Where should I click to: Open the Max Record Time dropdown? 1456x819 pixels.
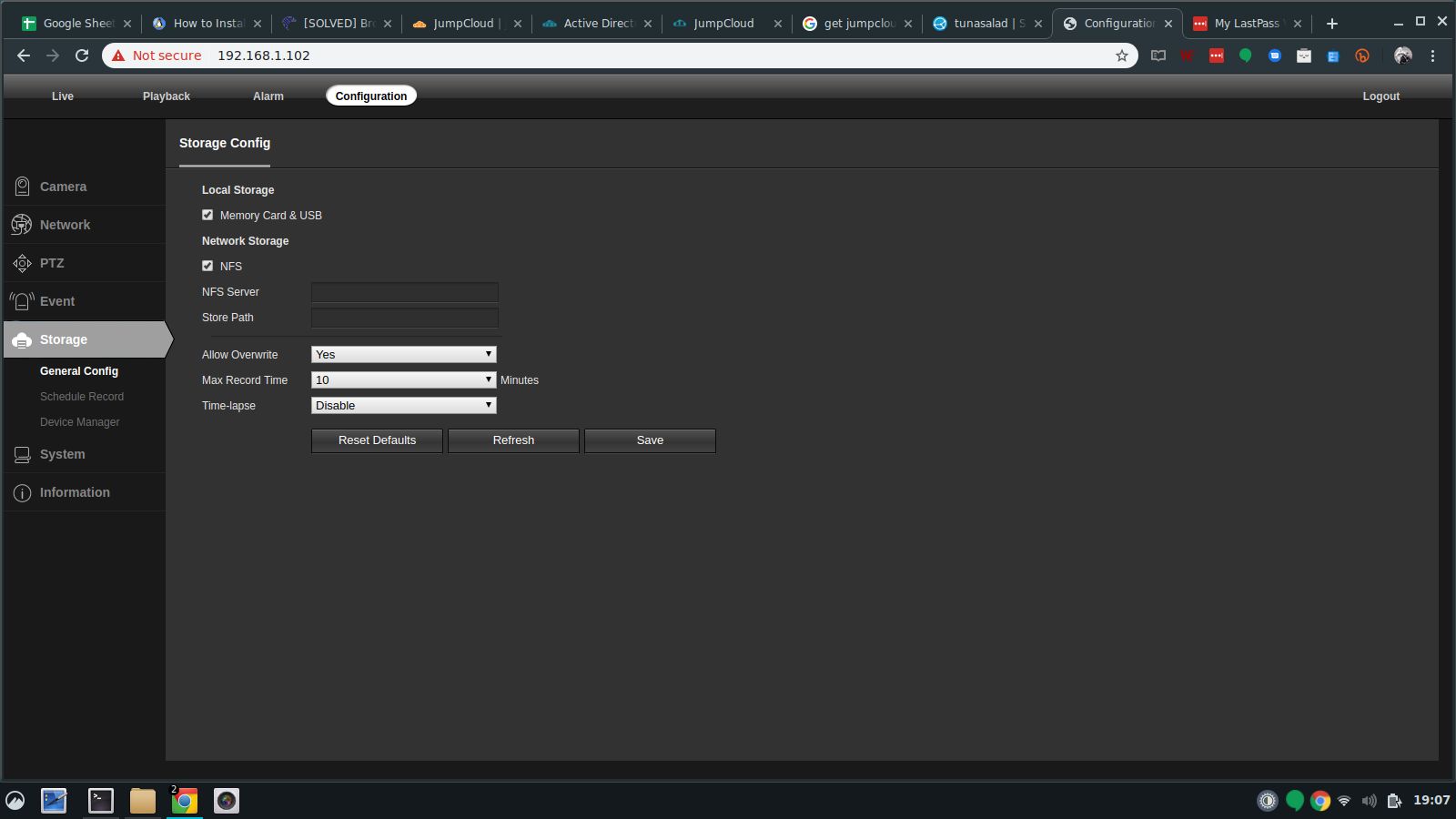coord(403,380)
